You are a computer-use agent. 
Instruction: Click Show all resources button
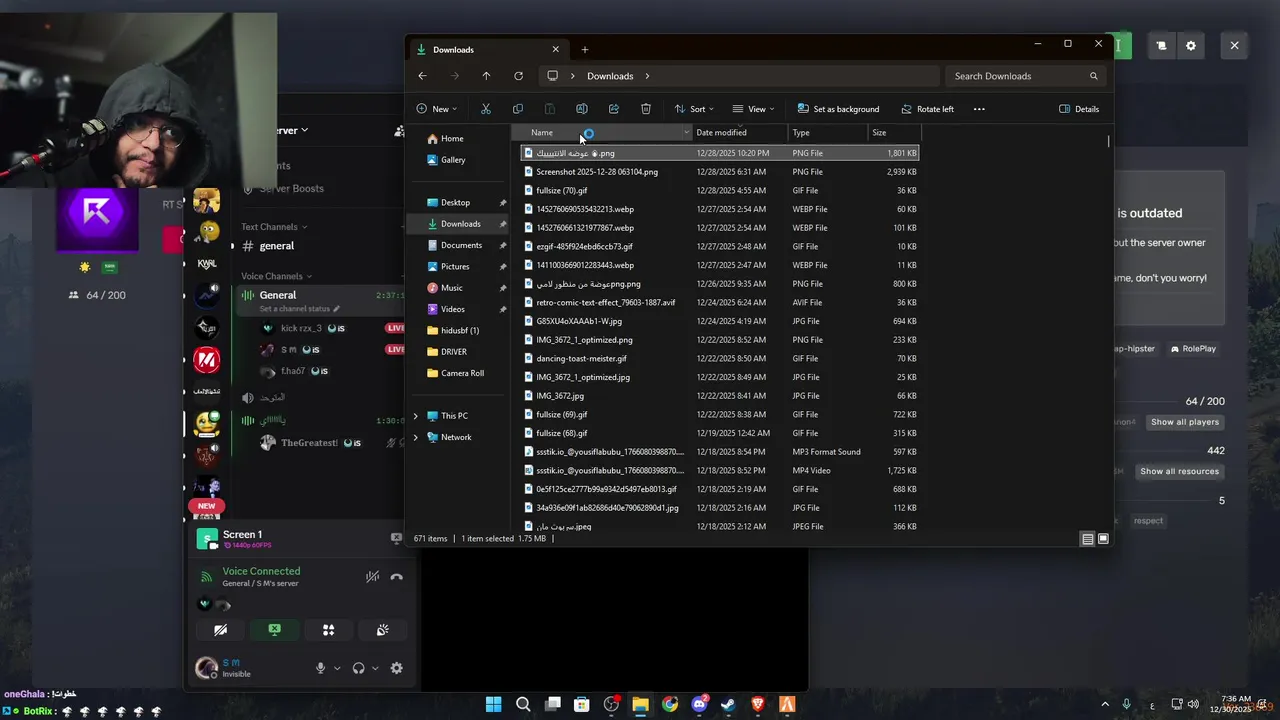point(1180,472)
